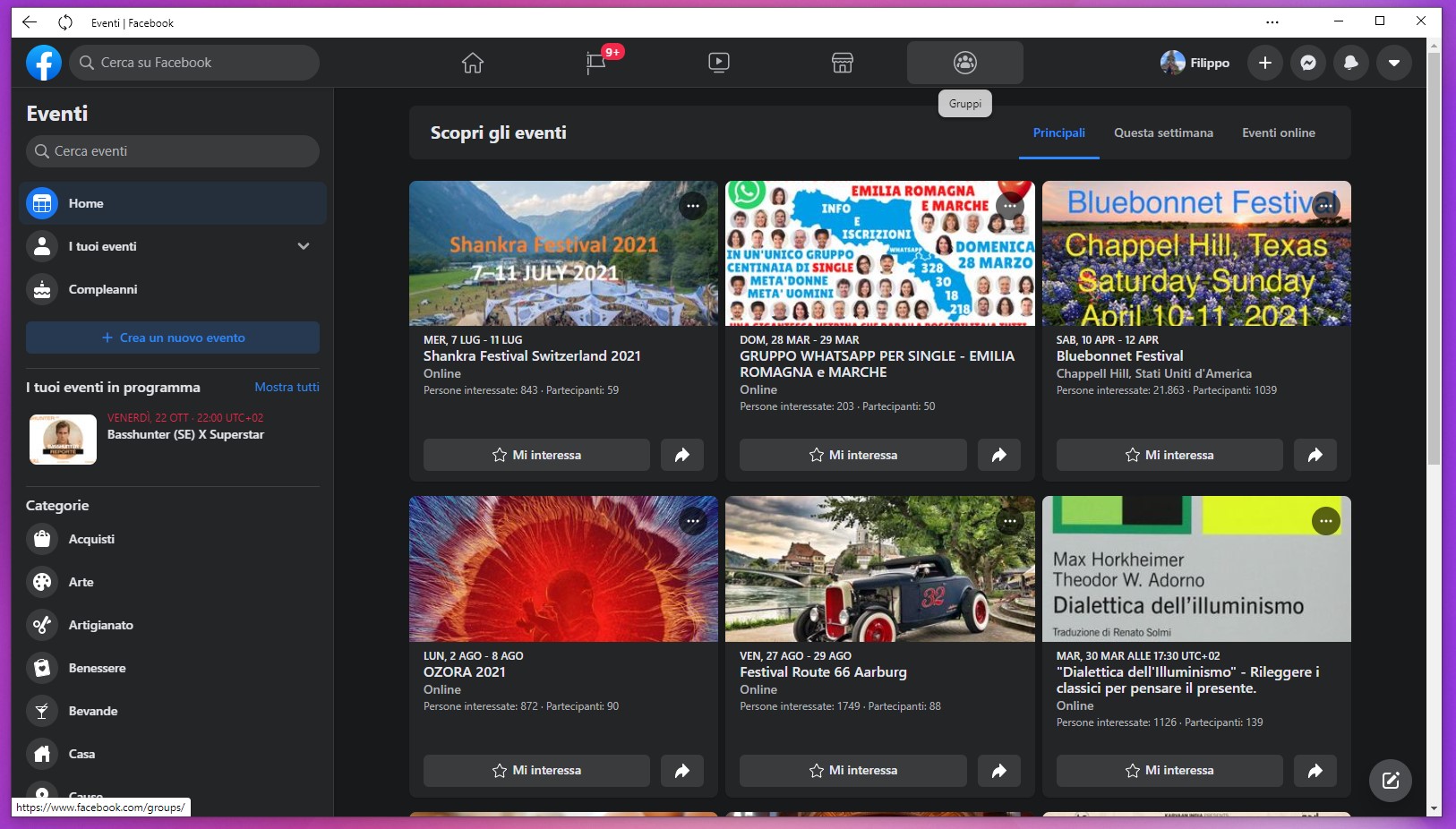The width and height of the screenshot is (1456, 829).
Task: Open the Basshunter (SE) X Superstar event thumbnail
Action: (63, 439)
